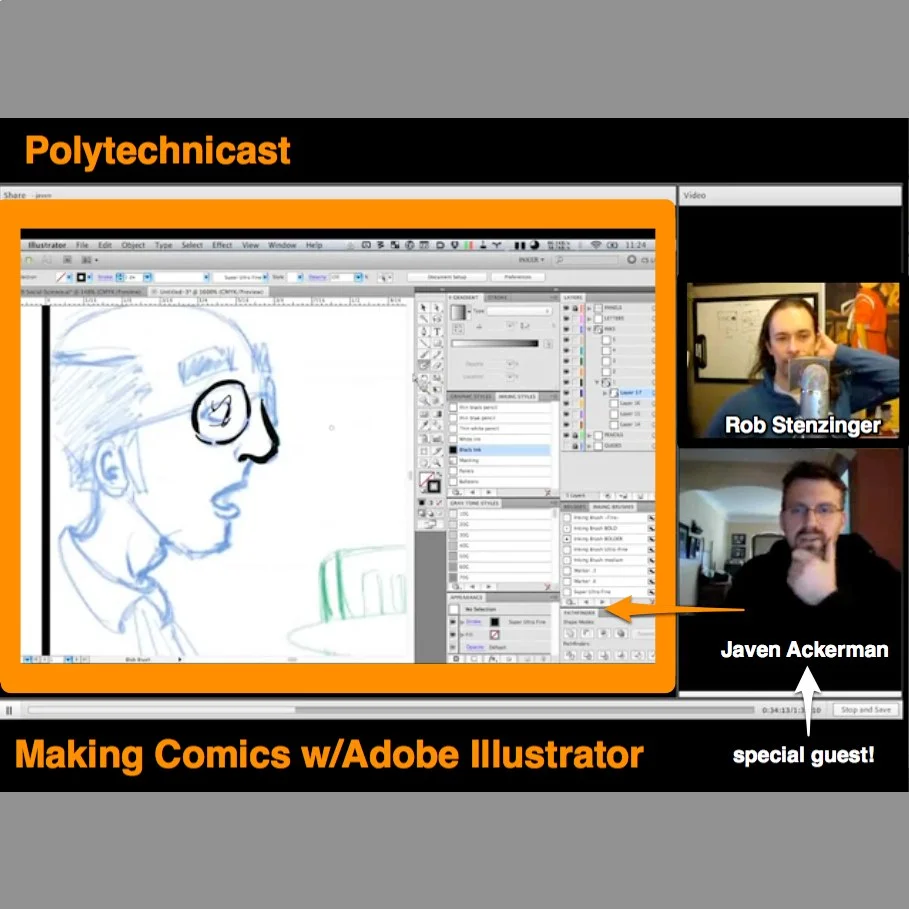Select the Pen tool

(423, 331)
